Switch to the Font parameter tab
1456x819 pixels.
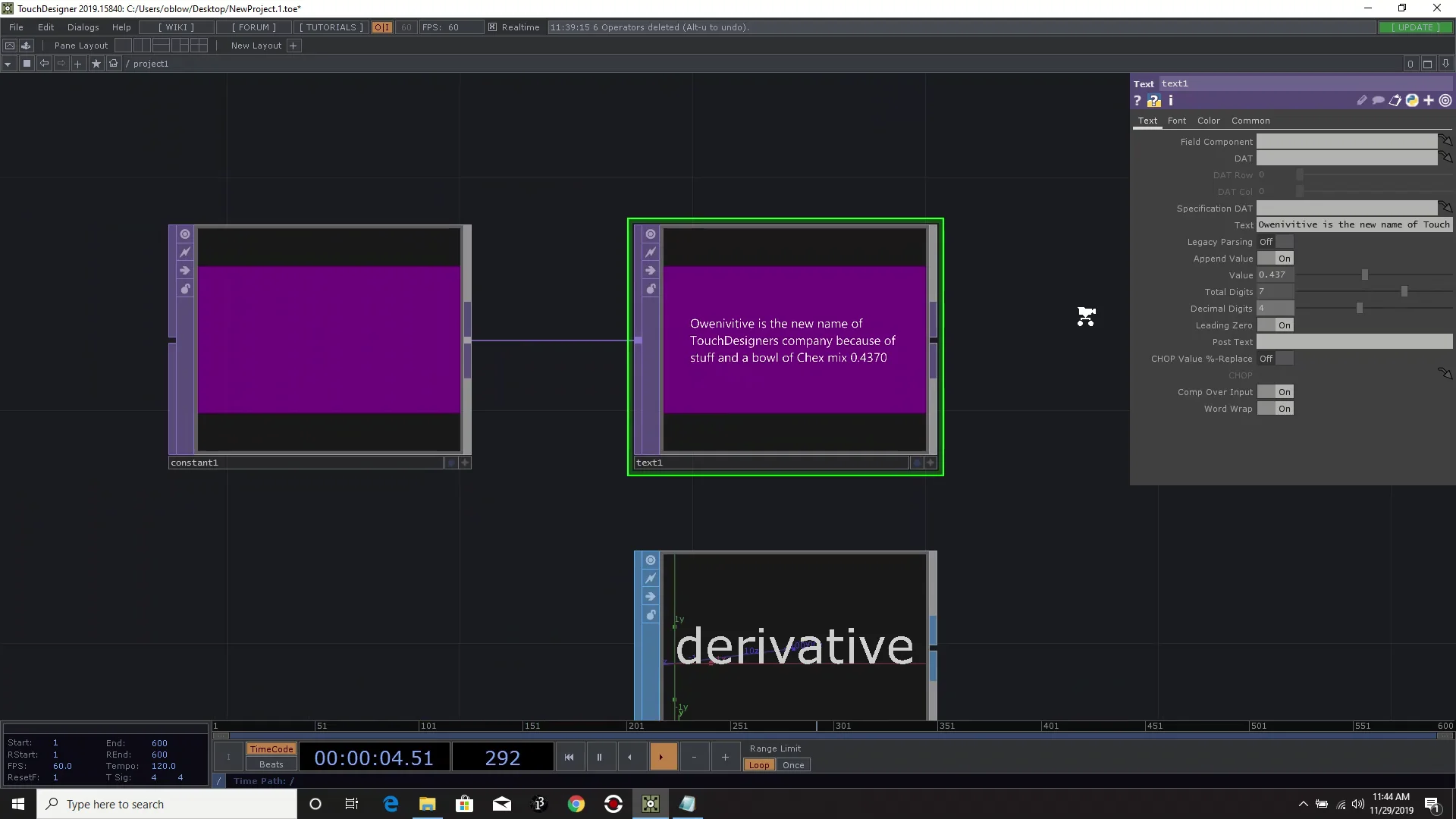(1176, 121)
